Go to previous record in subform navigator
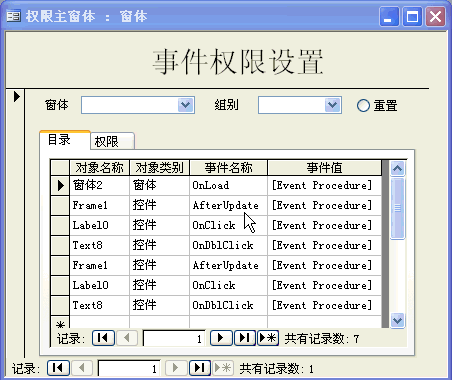 click(127, 338)
